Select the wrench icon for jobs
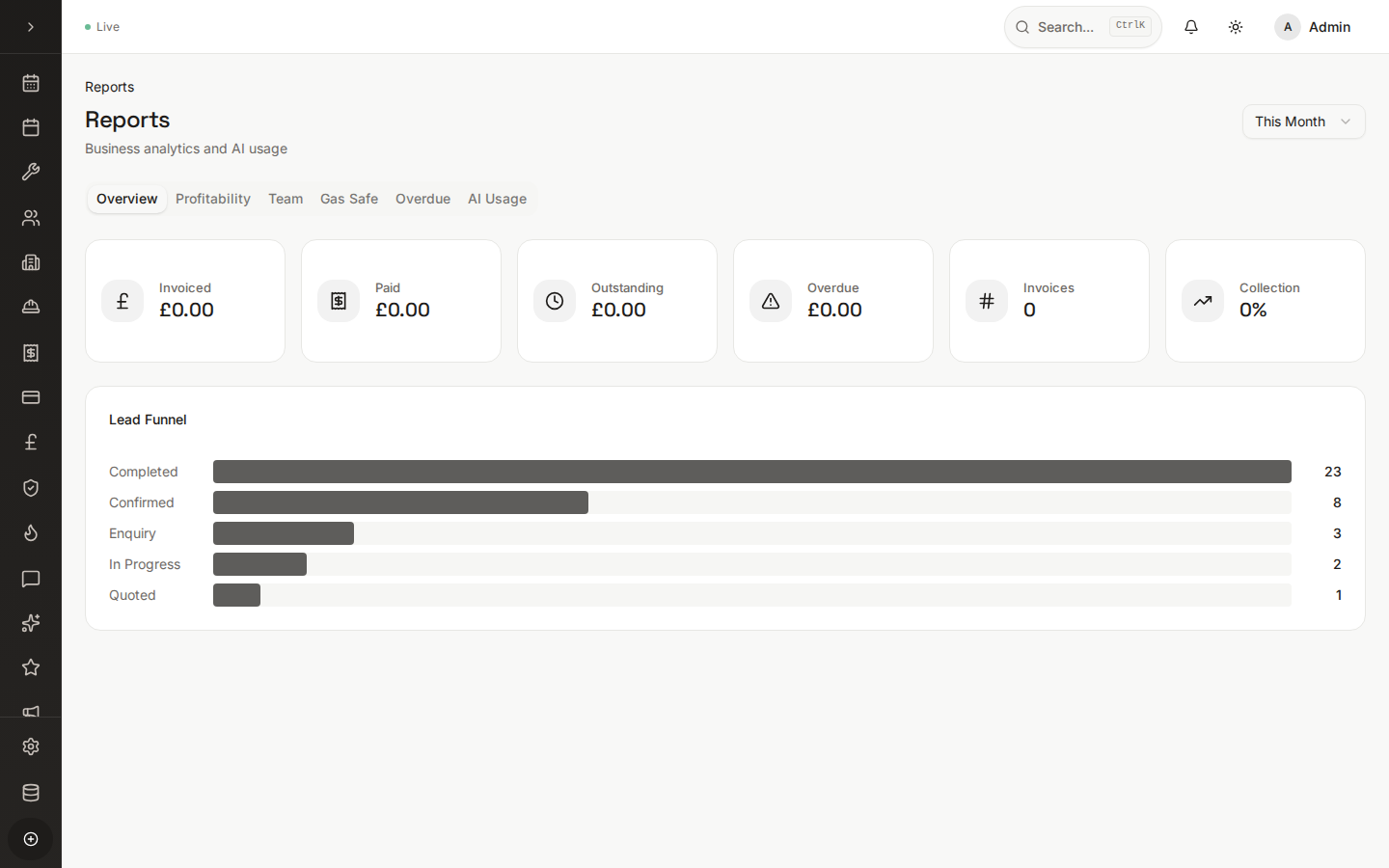Viewport: 1389px width, 868px height. coord(30,172)
